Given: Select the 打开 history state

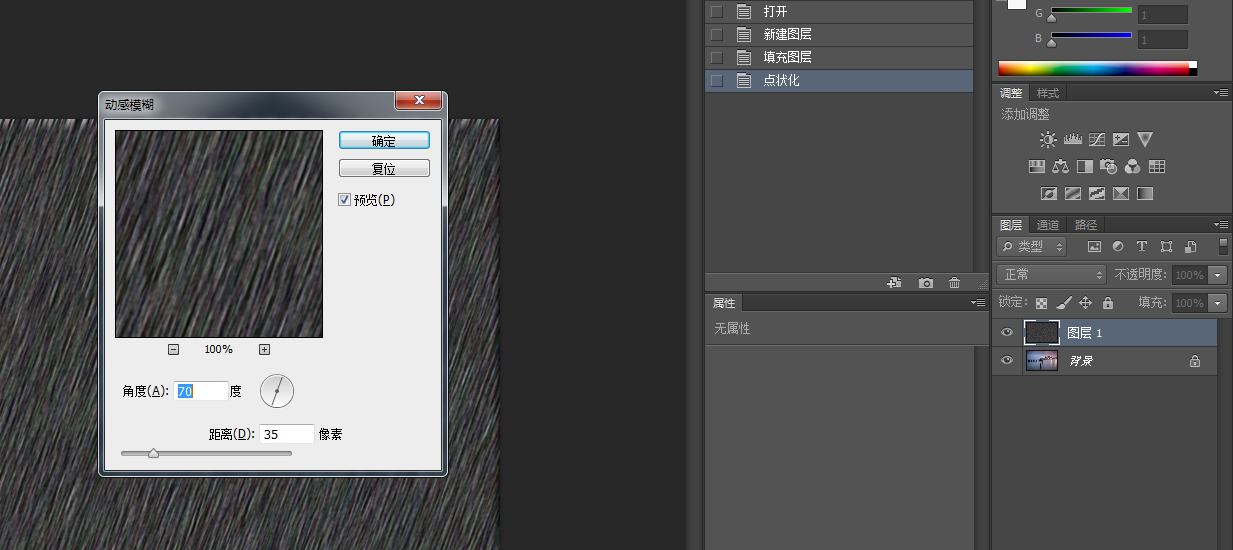Looking at the screenshot, I should (839, 12).
